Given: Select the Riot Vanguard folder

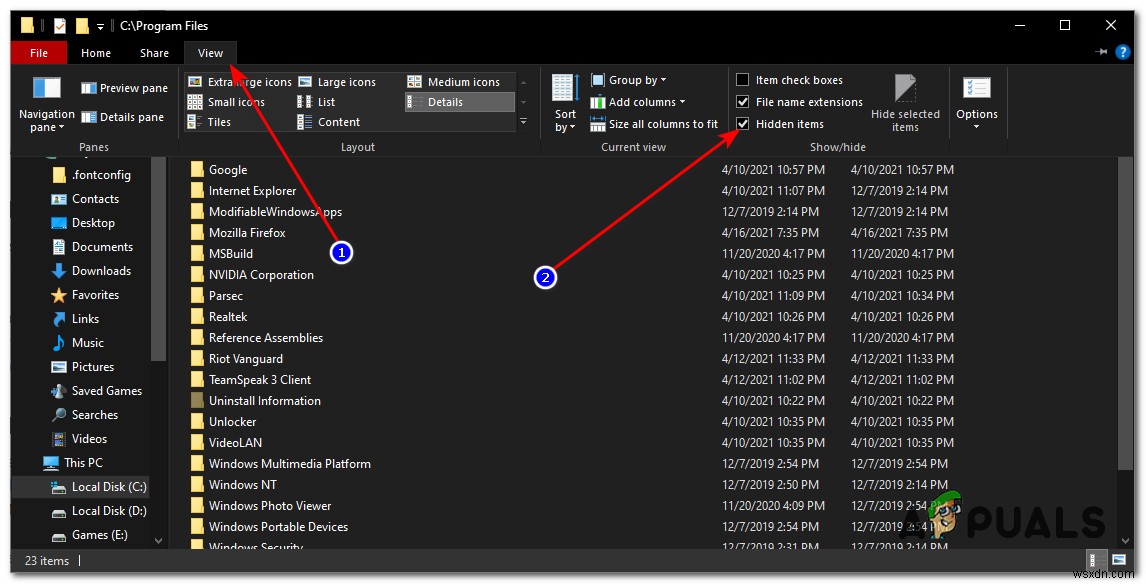Looking at the screenshot, I should click(236, 359).
